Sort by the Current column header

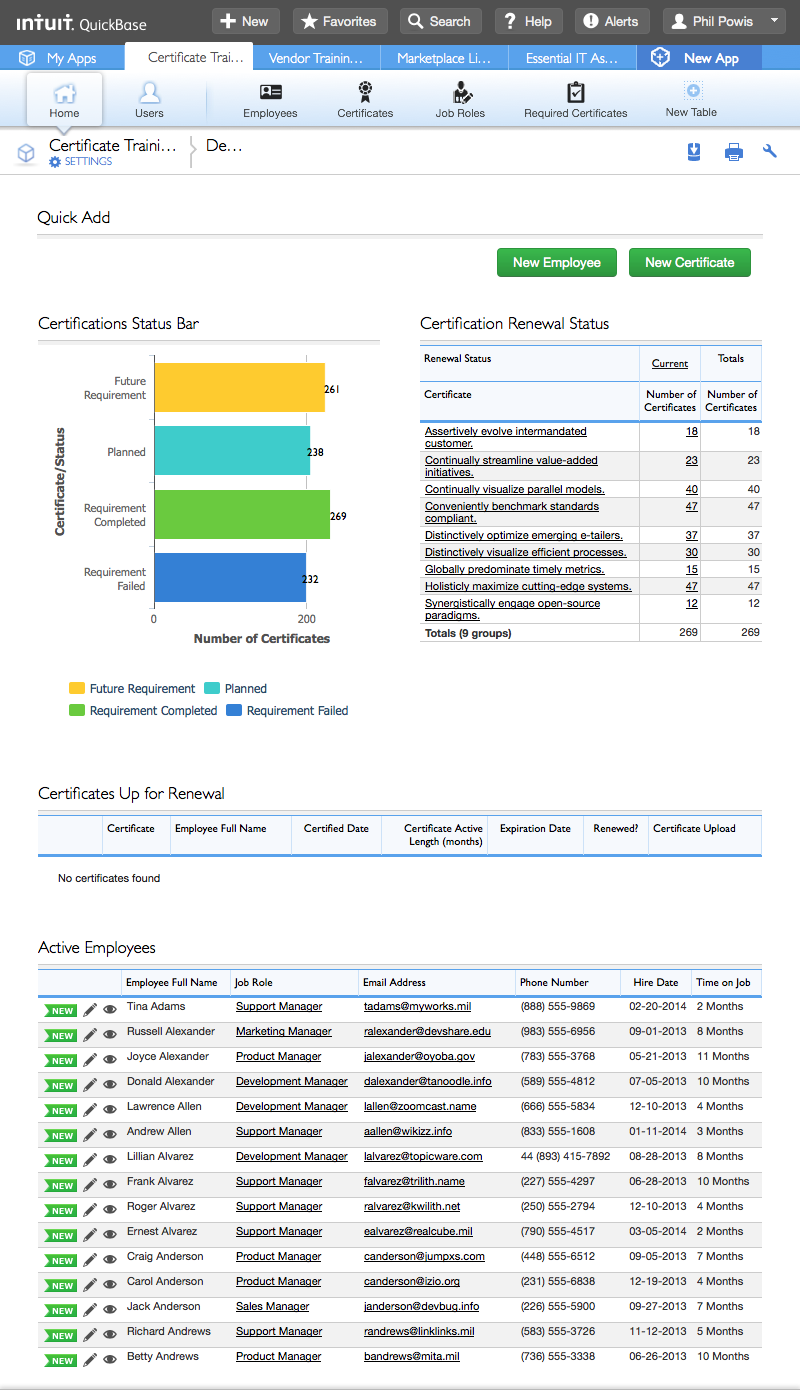(x=670, y=364)
